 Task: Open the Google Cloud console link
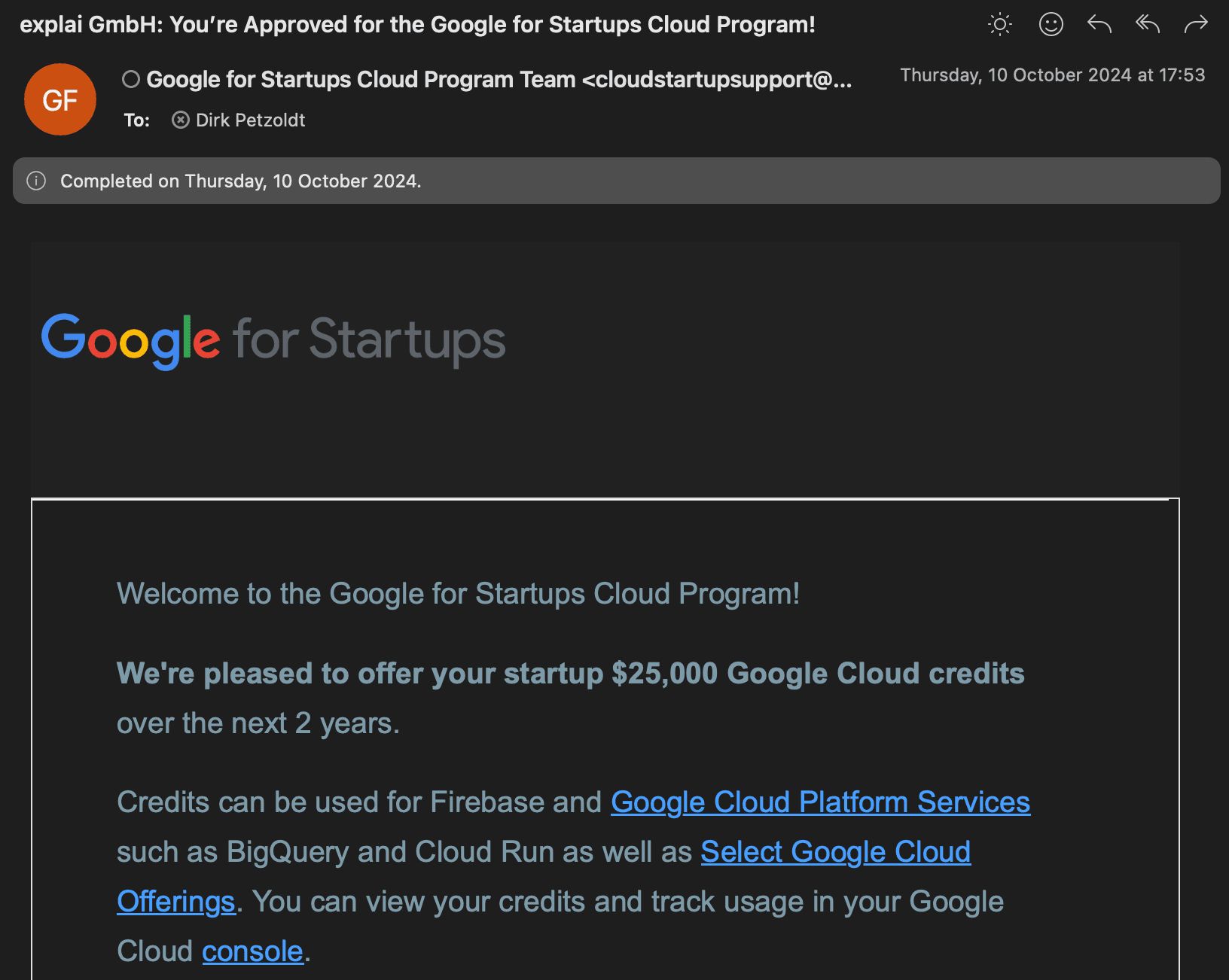(252, 951)
